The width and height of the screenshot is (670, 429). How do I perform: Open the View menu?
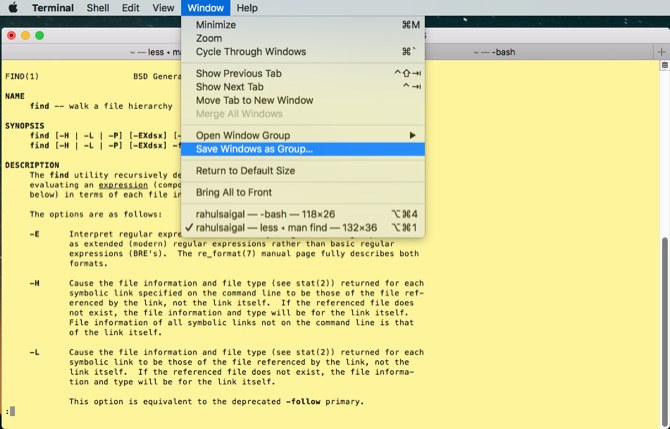click(x=163, y=8)
